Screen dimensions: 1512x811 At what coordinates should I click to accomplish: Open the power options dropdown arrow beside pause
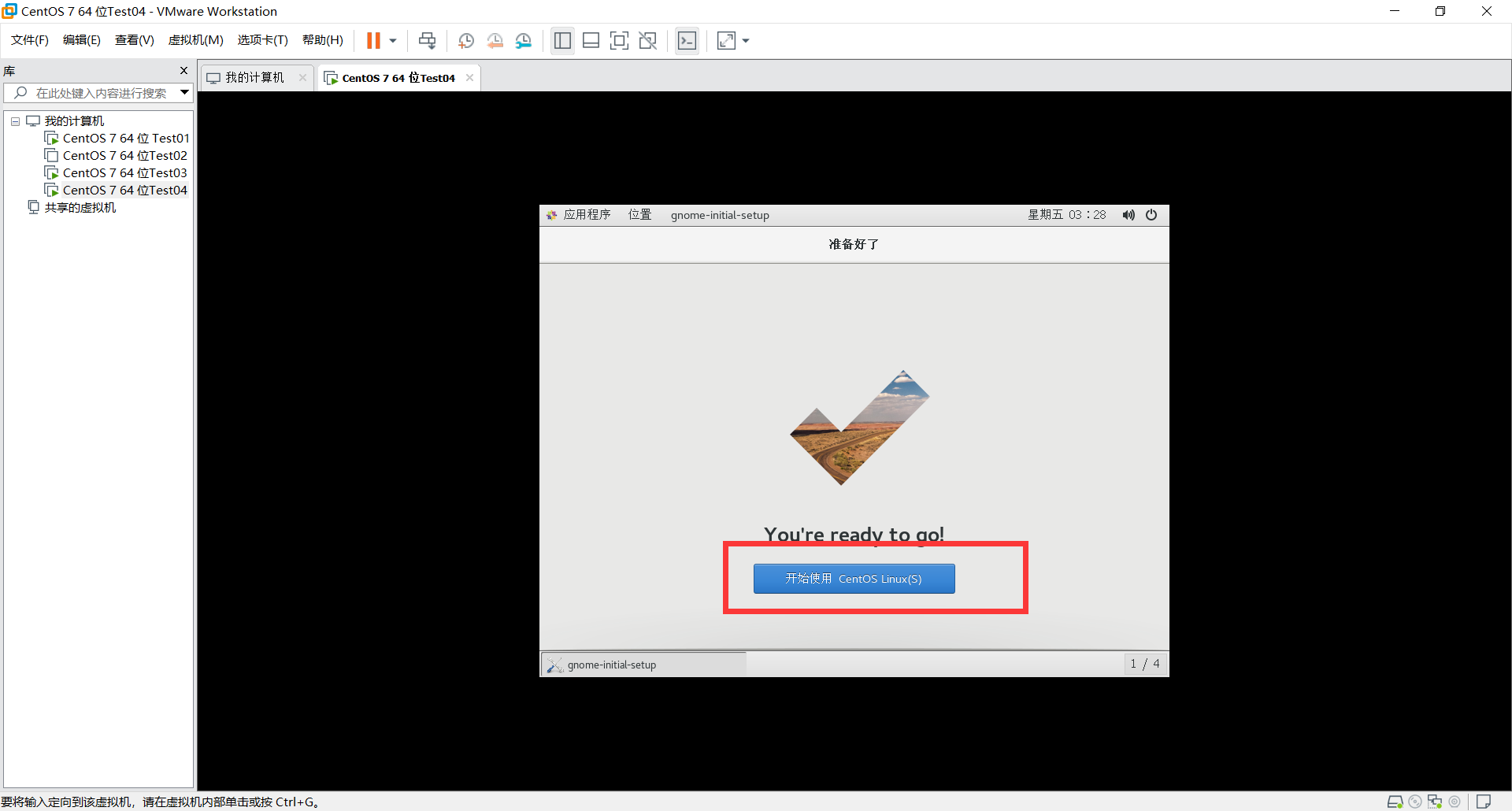click(393, 40)
